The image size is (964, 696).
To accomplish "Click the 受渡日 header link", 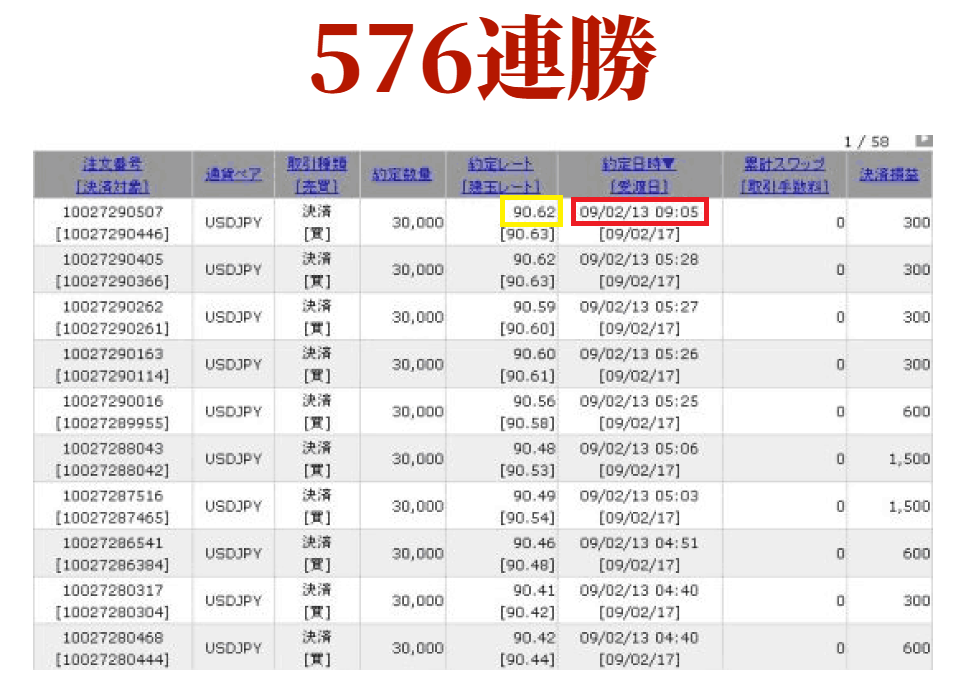I will (639, 186).
